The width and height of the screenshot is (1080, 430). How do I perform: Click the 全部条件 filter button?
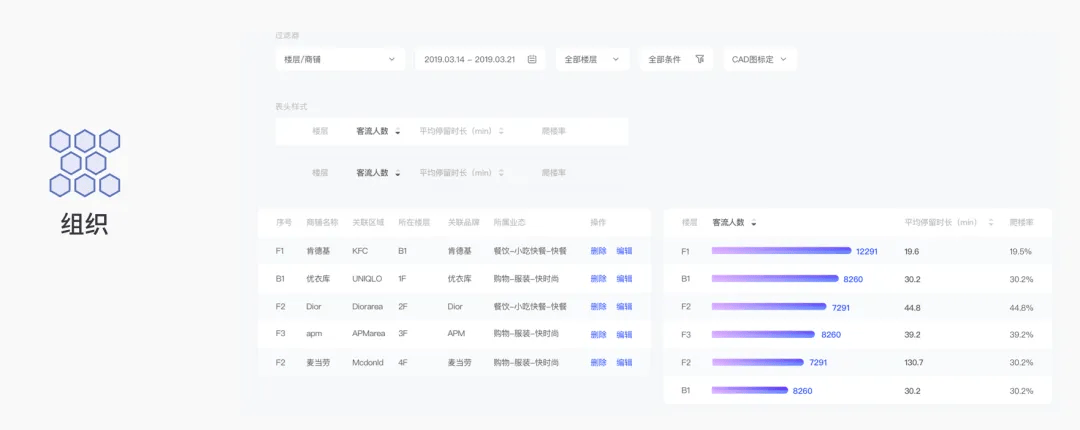point(676,59)
